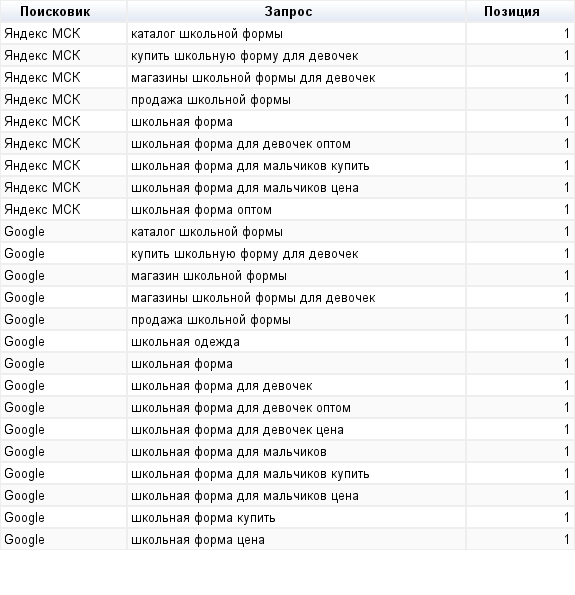Screen dimensions: 575x595
Task: Click the Запрос column header
Action: coord(288,11)
